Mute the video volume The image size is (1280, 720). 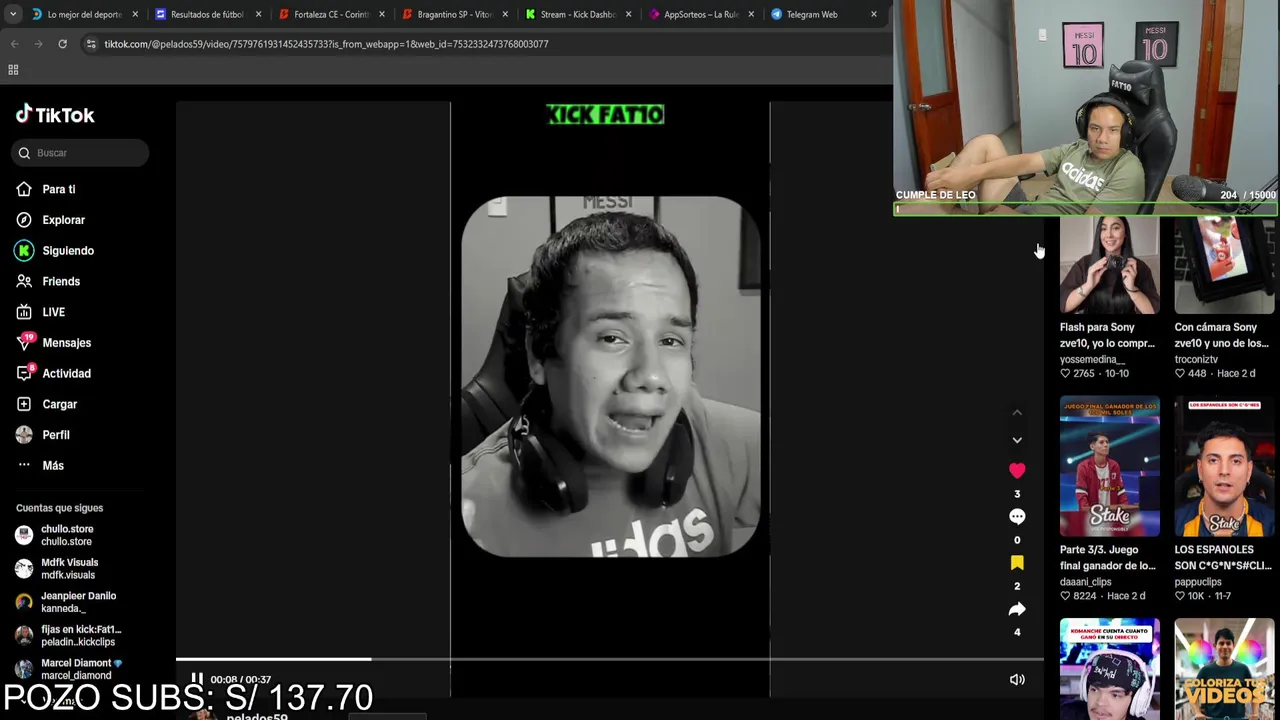pos(1017,680)
